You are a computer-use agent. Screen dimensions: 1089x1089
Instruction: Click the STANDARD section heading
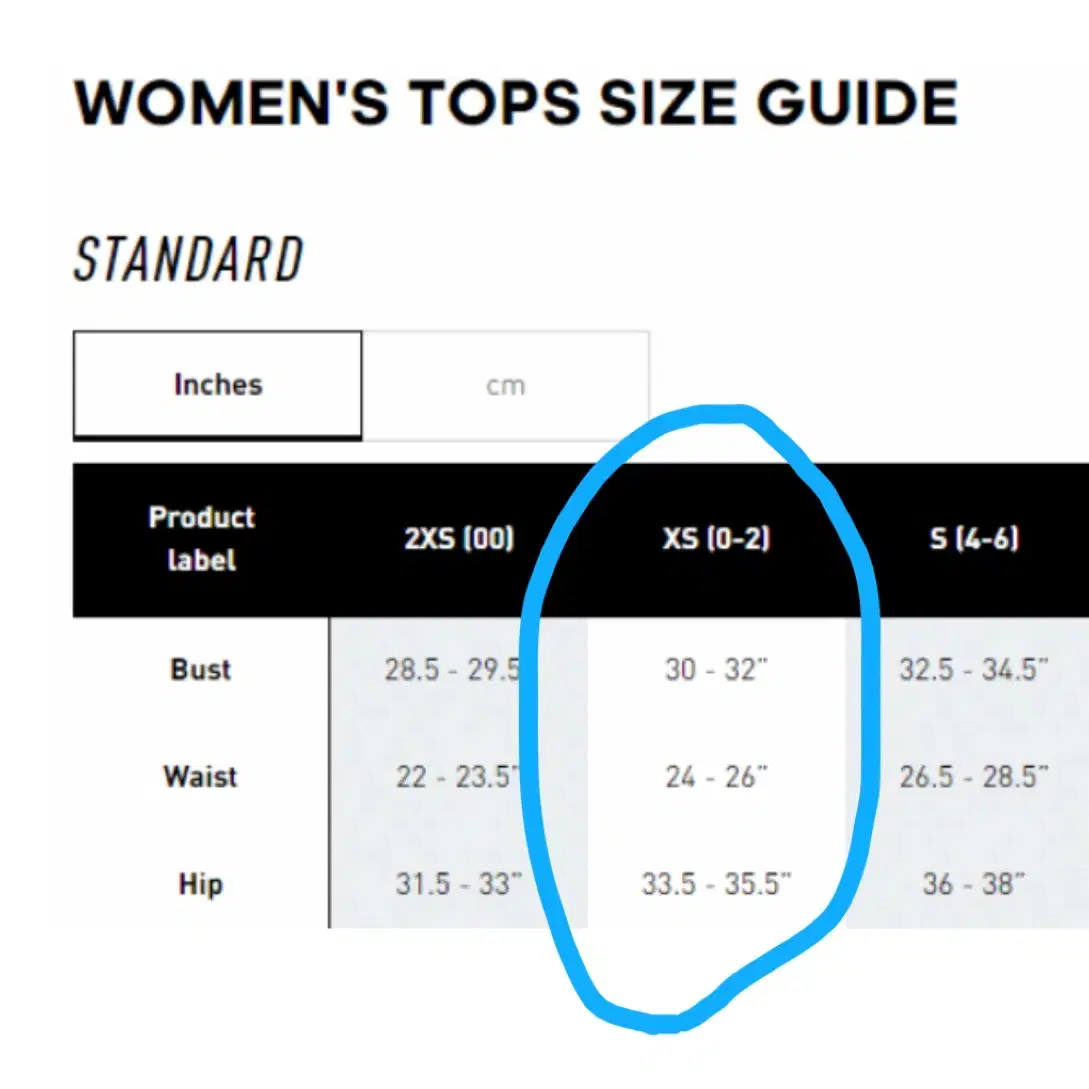[x=188, y=258]
